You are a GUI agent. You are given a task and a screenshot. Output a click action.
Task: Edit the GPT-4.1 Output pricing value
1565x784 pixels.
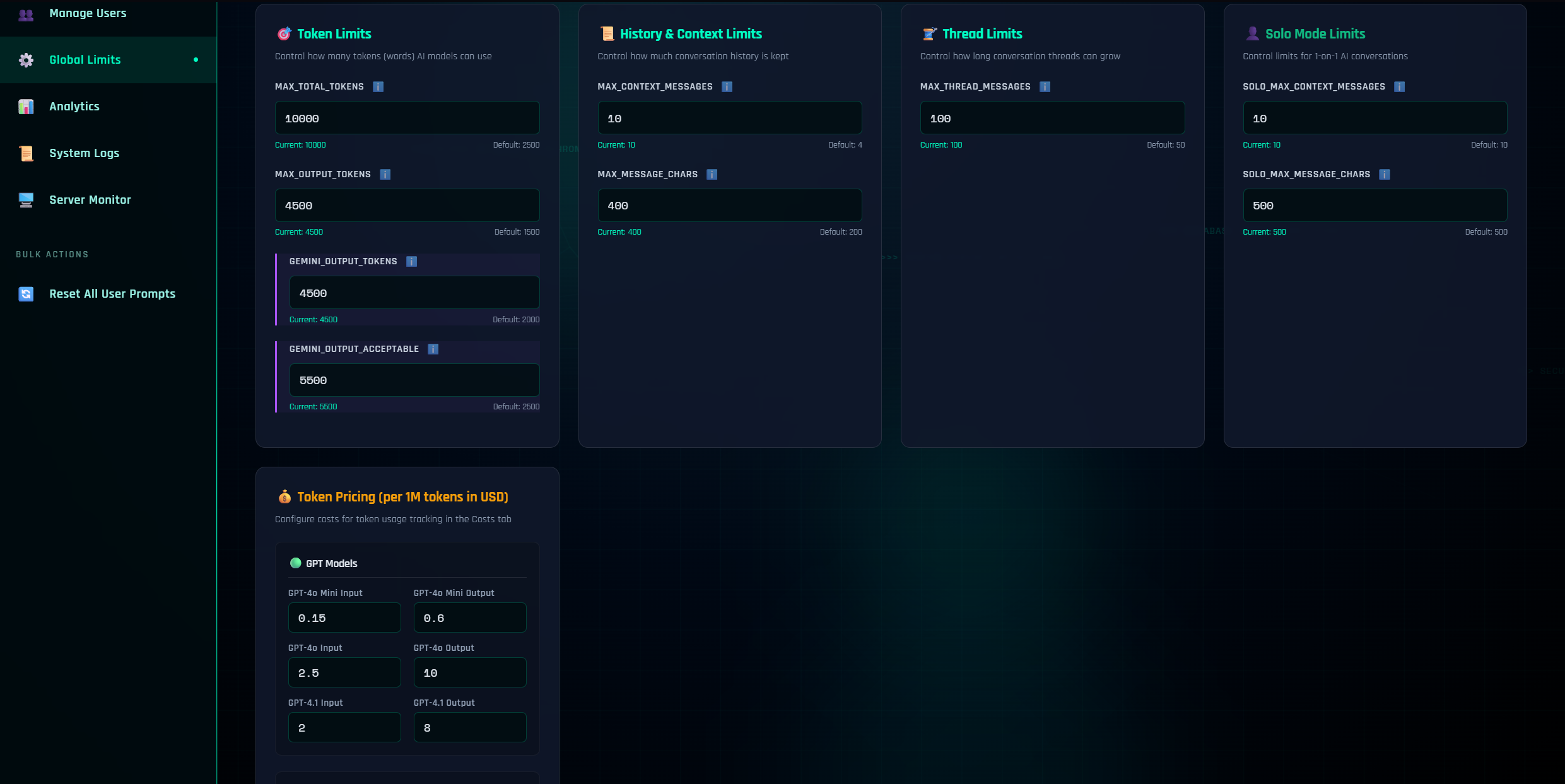470,727
